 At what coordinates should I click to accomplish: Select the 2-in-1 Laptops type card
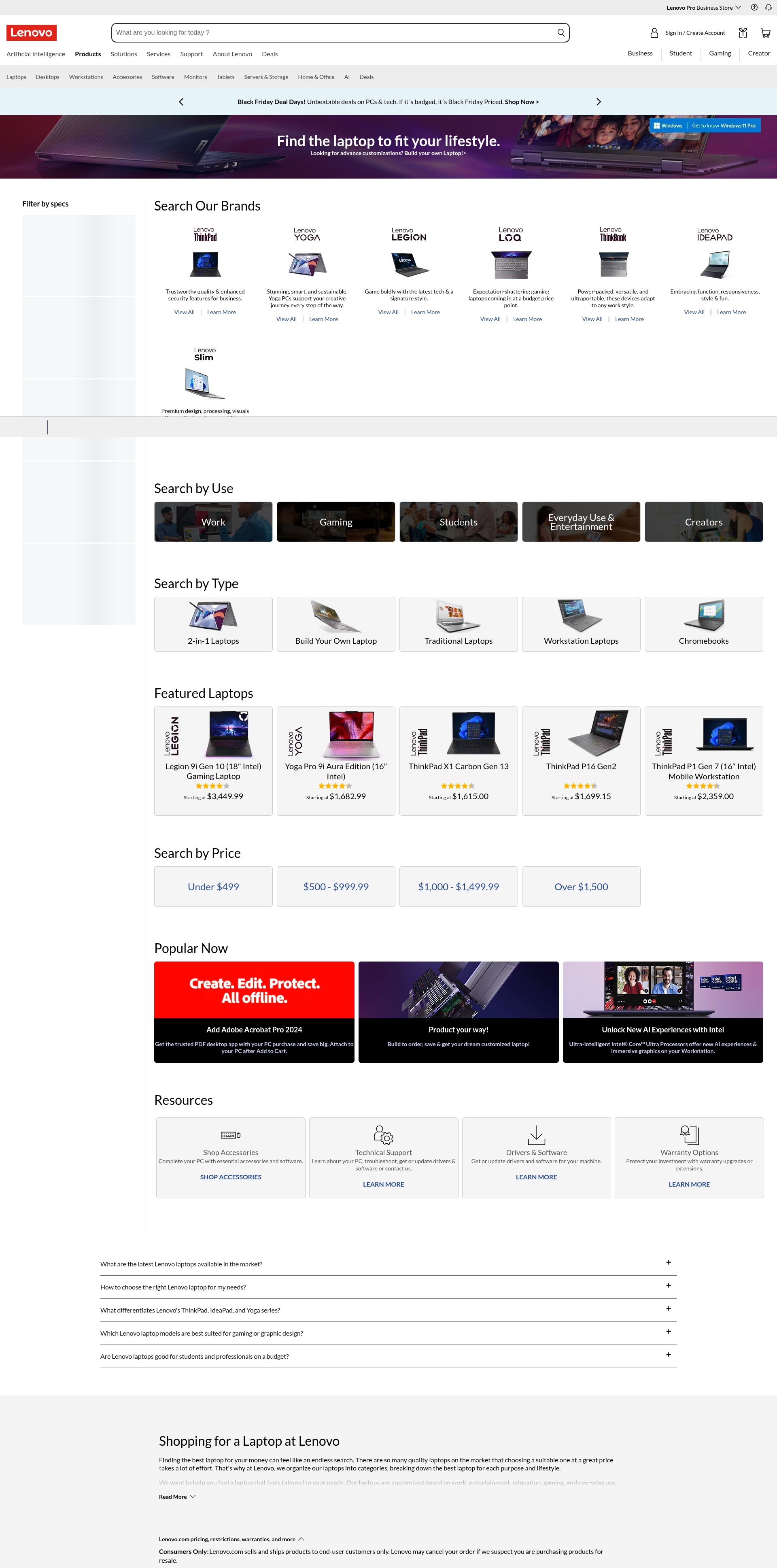pos(214,624)
